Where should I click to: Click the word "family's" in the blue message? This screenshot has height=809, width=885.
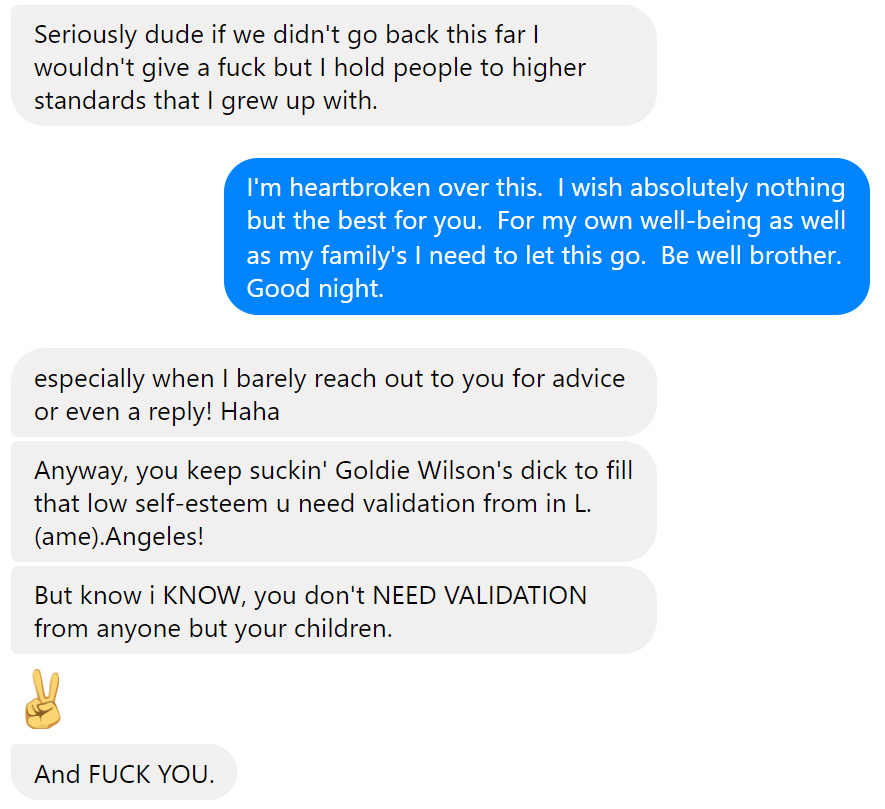pos(363,256)
